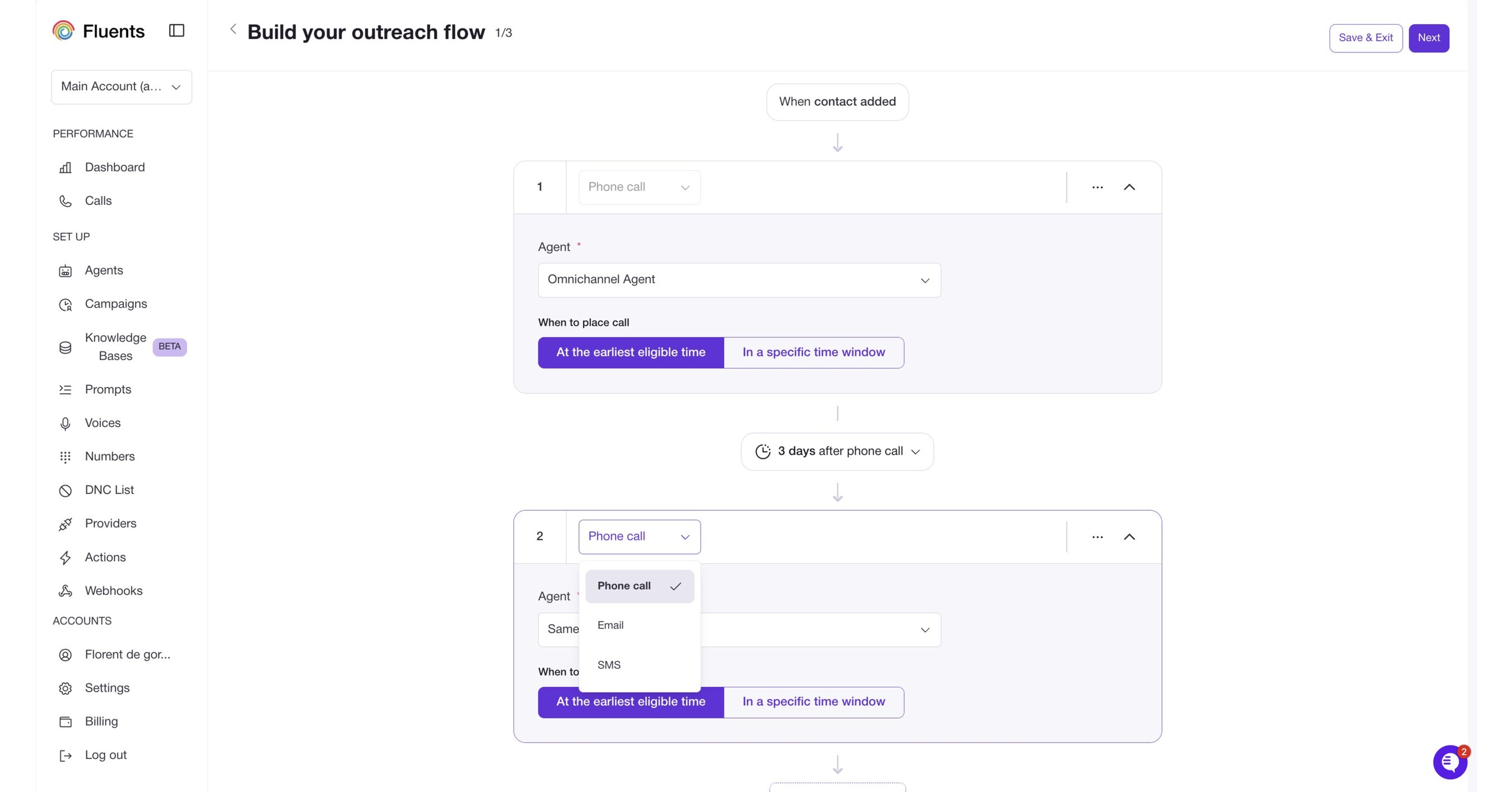Screen dimensions: 1512x792
Task: Keep step 2 at earliest eligible time
Action: pos(631,702)
